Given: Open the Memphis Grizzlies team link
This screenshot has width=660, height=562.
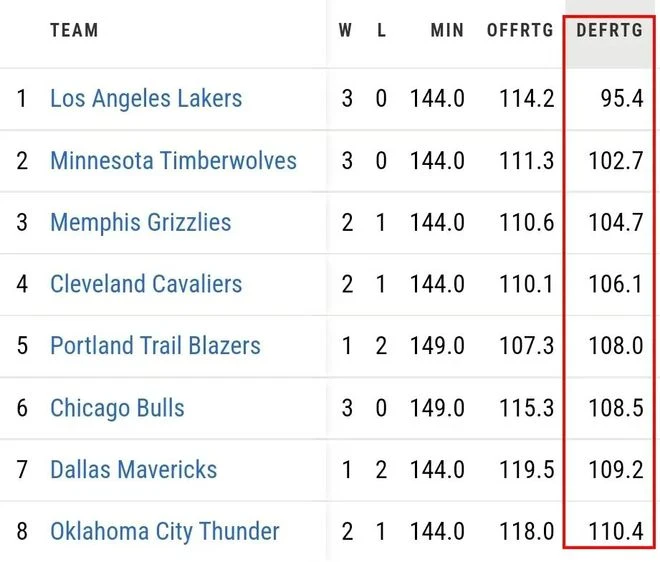Looking at the screenshot, I should point(141,222).
